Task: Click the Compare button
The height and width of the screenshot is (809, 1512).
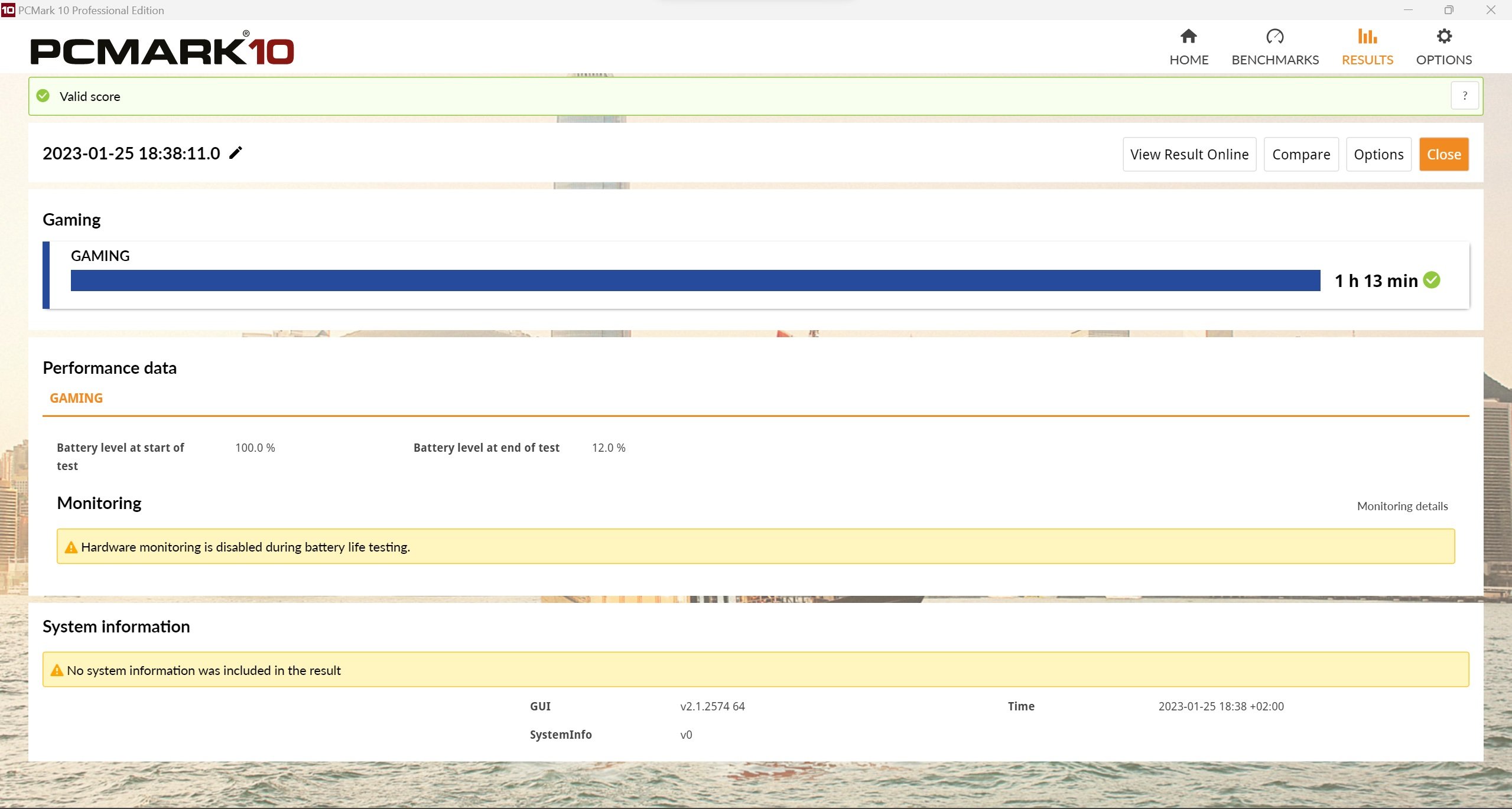Action: click(1300, 155)
